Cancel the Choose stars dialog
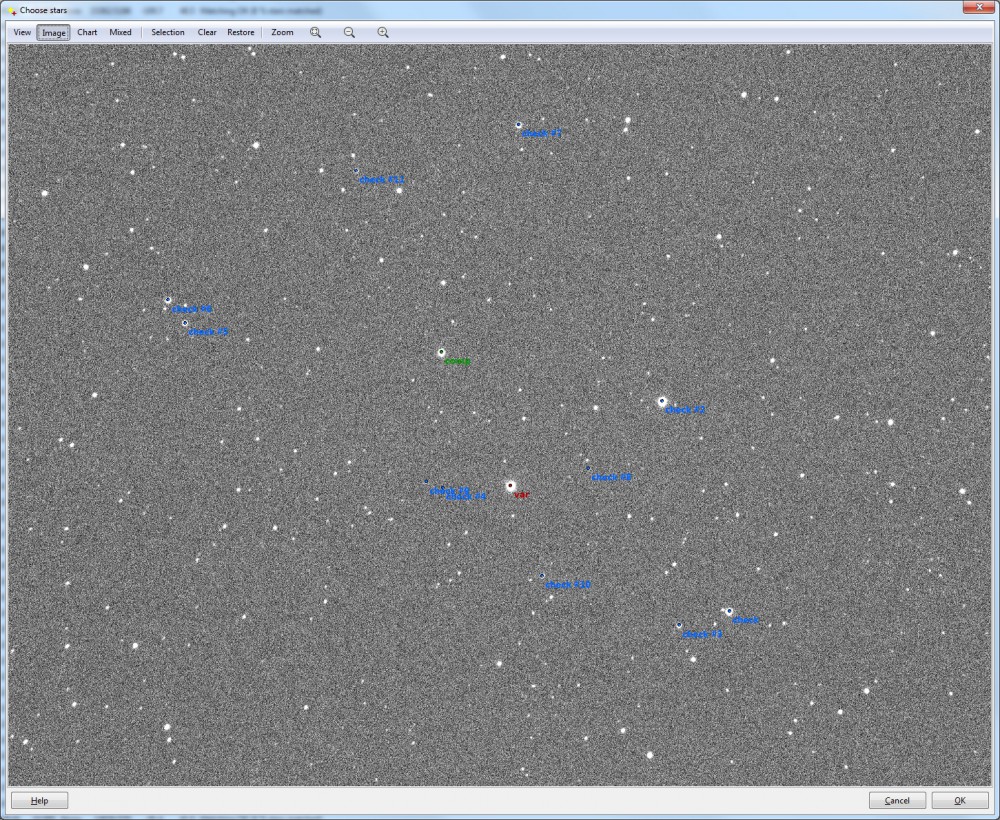The height and width of the screenshot is (820, 1000). point(897,800)
